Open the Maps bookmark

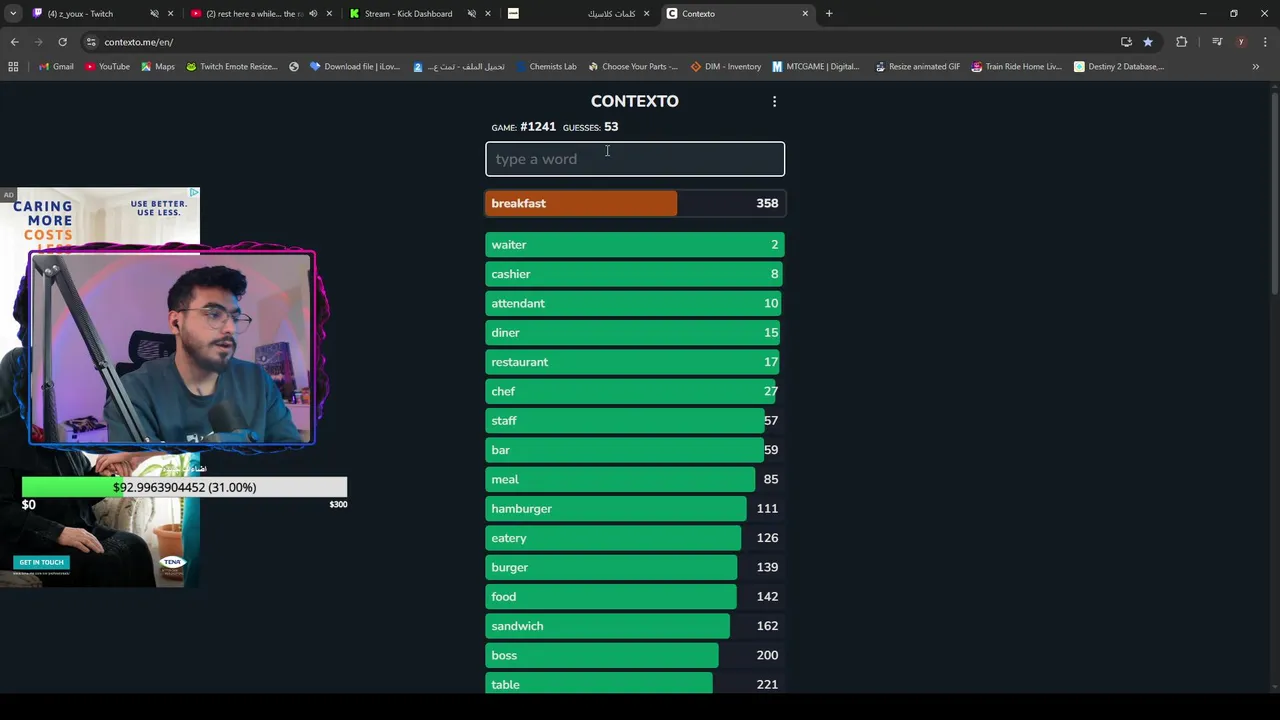(158, 67)
